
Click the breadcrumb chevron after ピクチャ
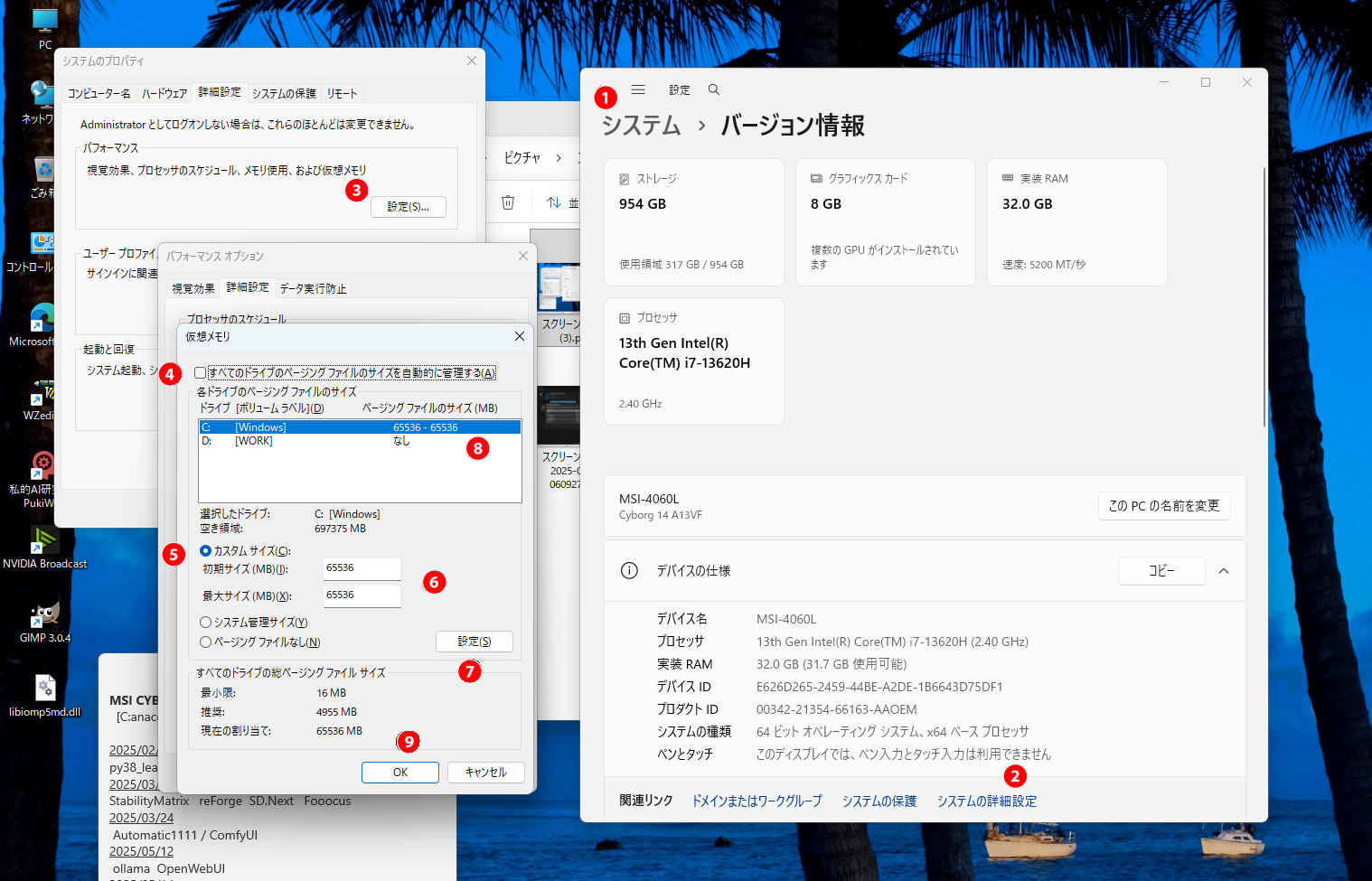[x=559, y=158]
